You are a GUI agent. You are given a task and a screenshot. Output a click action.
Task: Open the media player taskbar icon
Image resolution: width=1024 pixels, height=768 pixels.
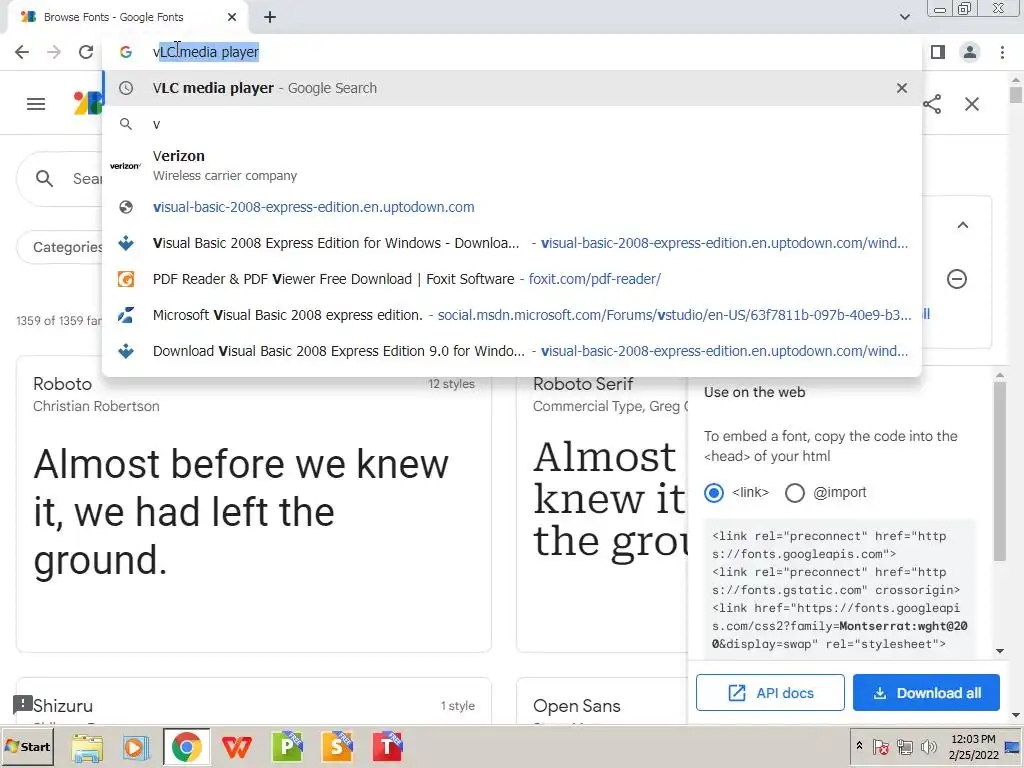136,747
